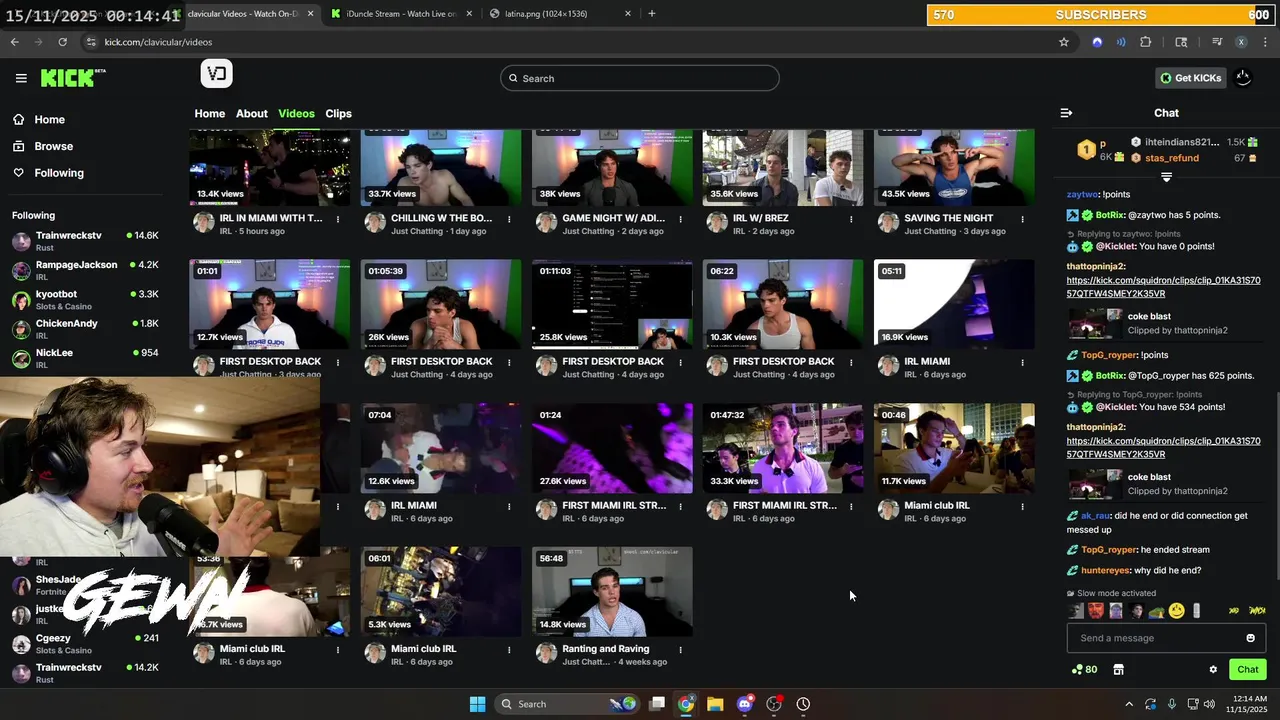This screenshot has width=1280, height=720.
Task: Open the Clock app on the taskbar
Action: tap(803, 704)
